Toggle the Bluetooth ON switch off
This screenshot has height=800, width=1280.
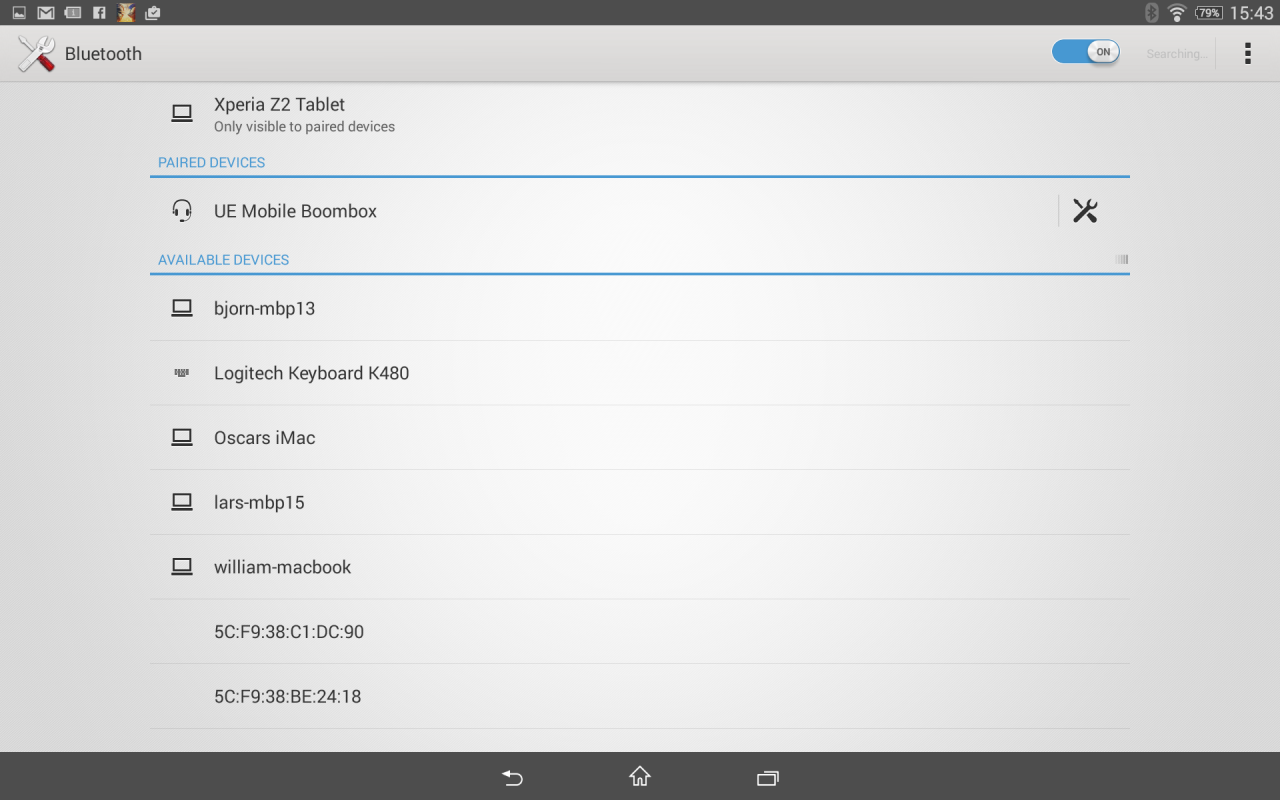pyautogui.click(x=1085, y=52)
